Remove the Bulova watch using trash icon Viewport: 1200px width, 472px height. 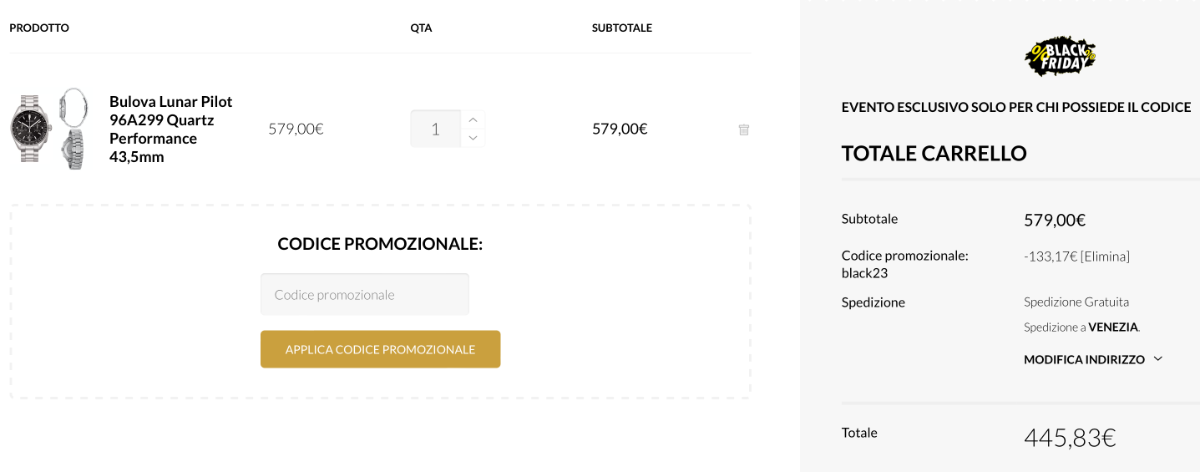[743, 129]
